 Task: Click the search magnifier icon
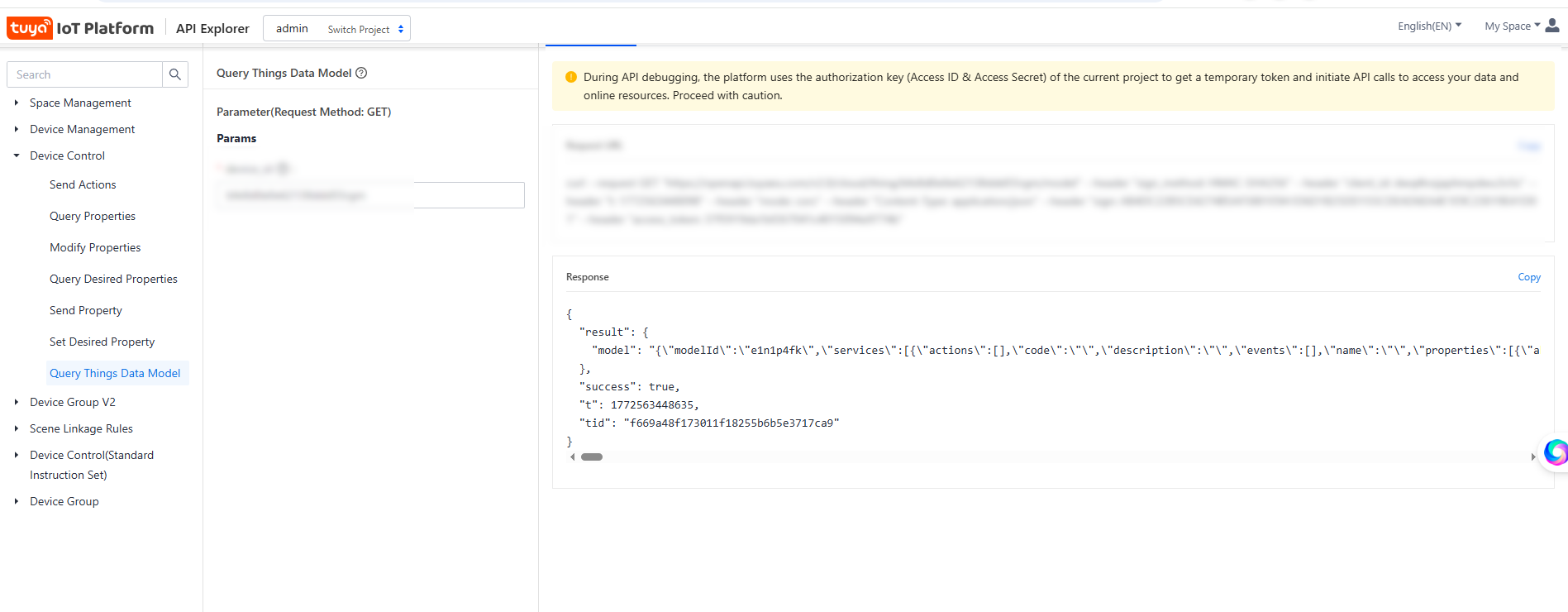coord(175,74)
